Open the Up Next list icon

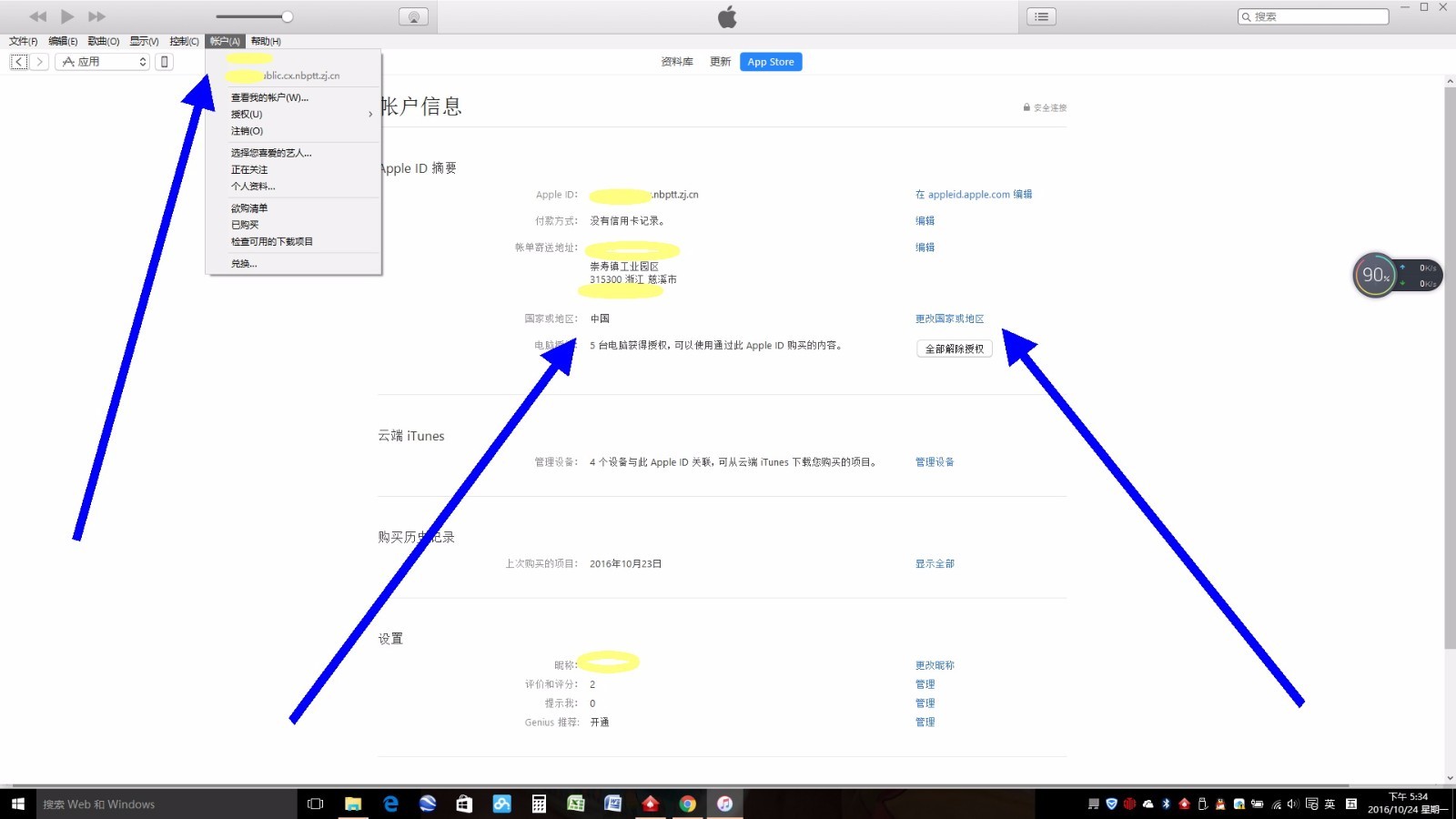(x=1041, y=16)
